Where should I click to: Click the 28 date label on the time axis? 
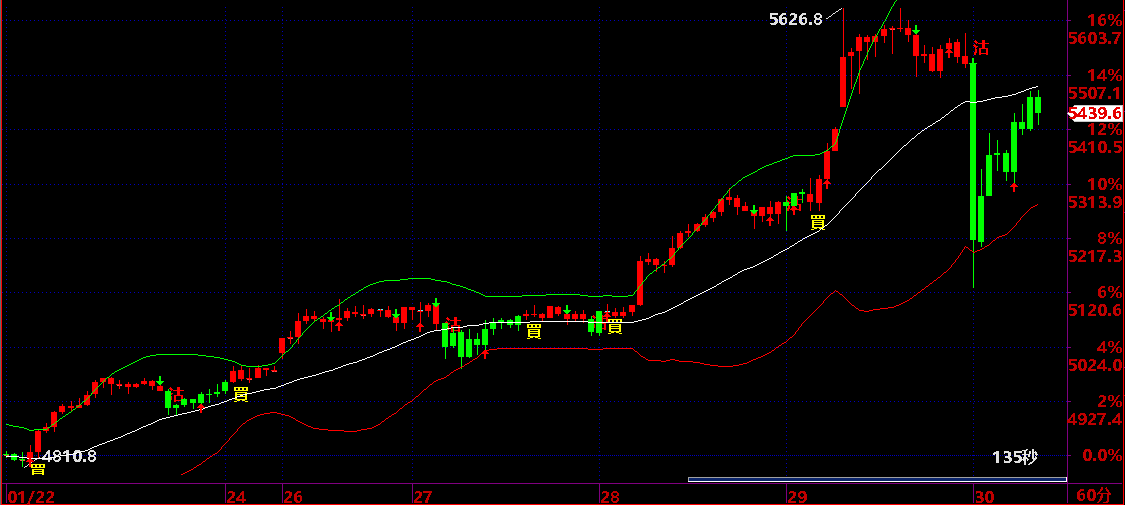(611, 496)
